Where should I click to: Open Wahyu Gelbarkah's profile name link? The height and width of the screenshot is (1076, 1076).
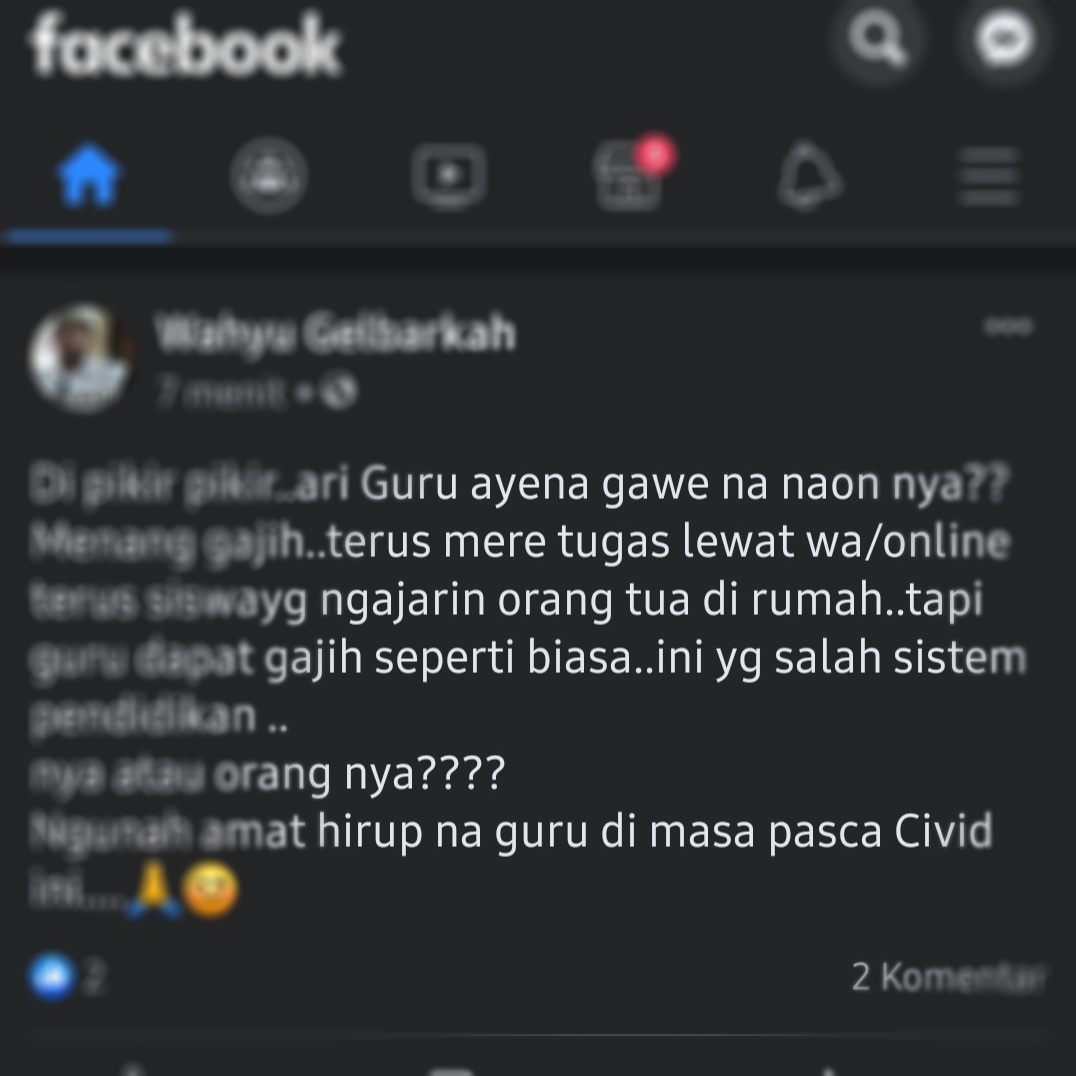pyautogui.click(x=334, y=333)
